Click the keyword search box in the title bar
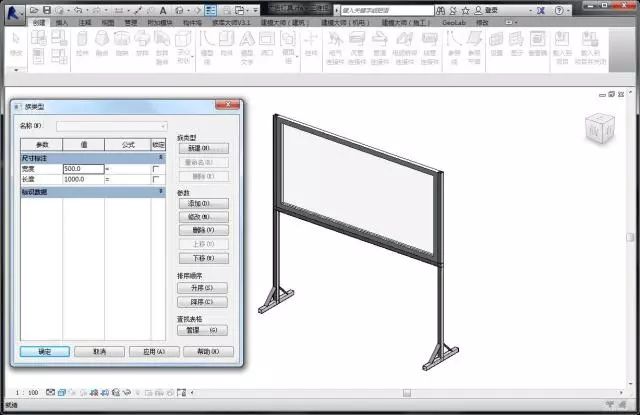 coord(387,11)
